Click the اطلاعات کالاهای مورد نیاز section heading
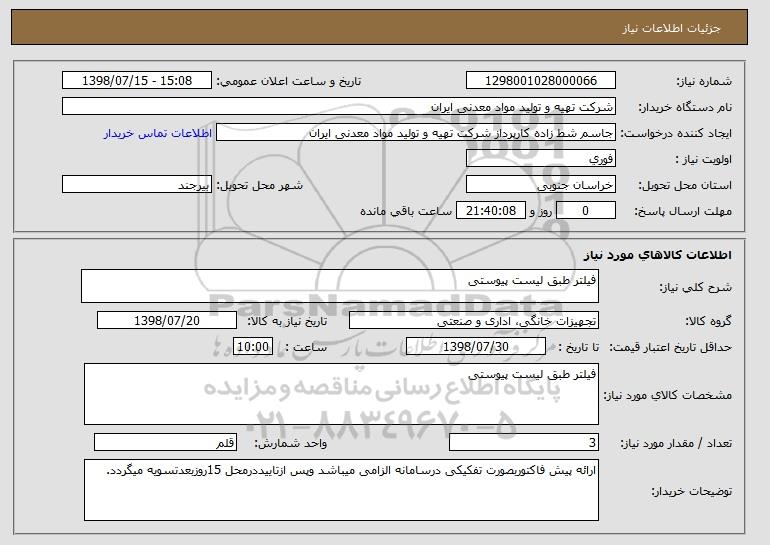The image size is (770, 545). [x=658, y=255]
